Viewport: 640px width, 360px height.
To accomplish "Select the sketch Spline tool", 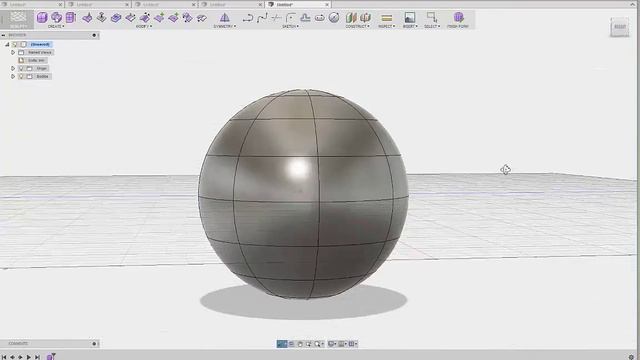I will click(262, 18).
